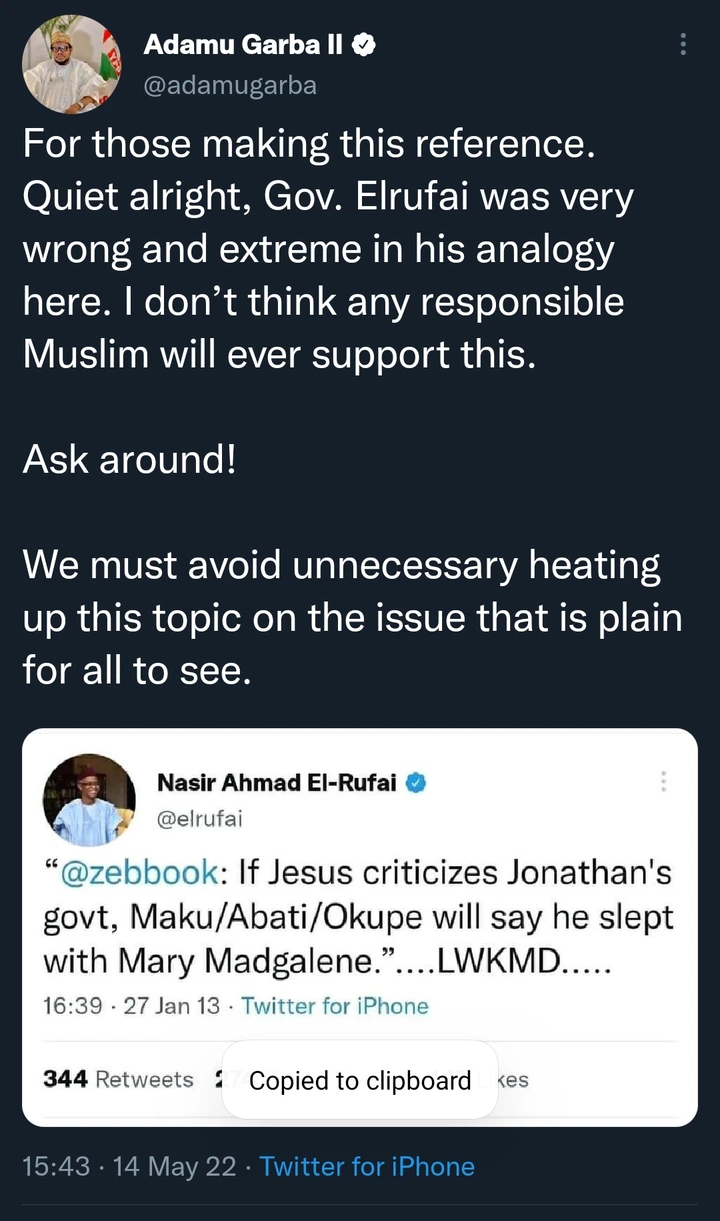Open the @adamugarba handle
Viewport: 720px width, 1221px height.
pos(230,86)
